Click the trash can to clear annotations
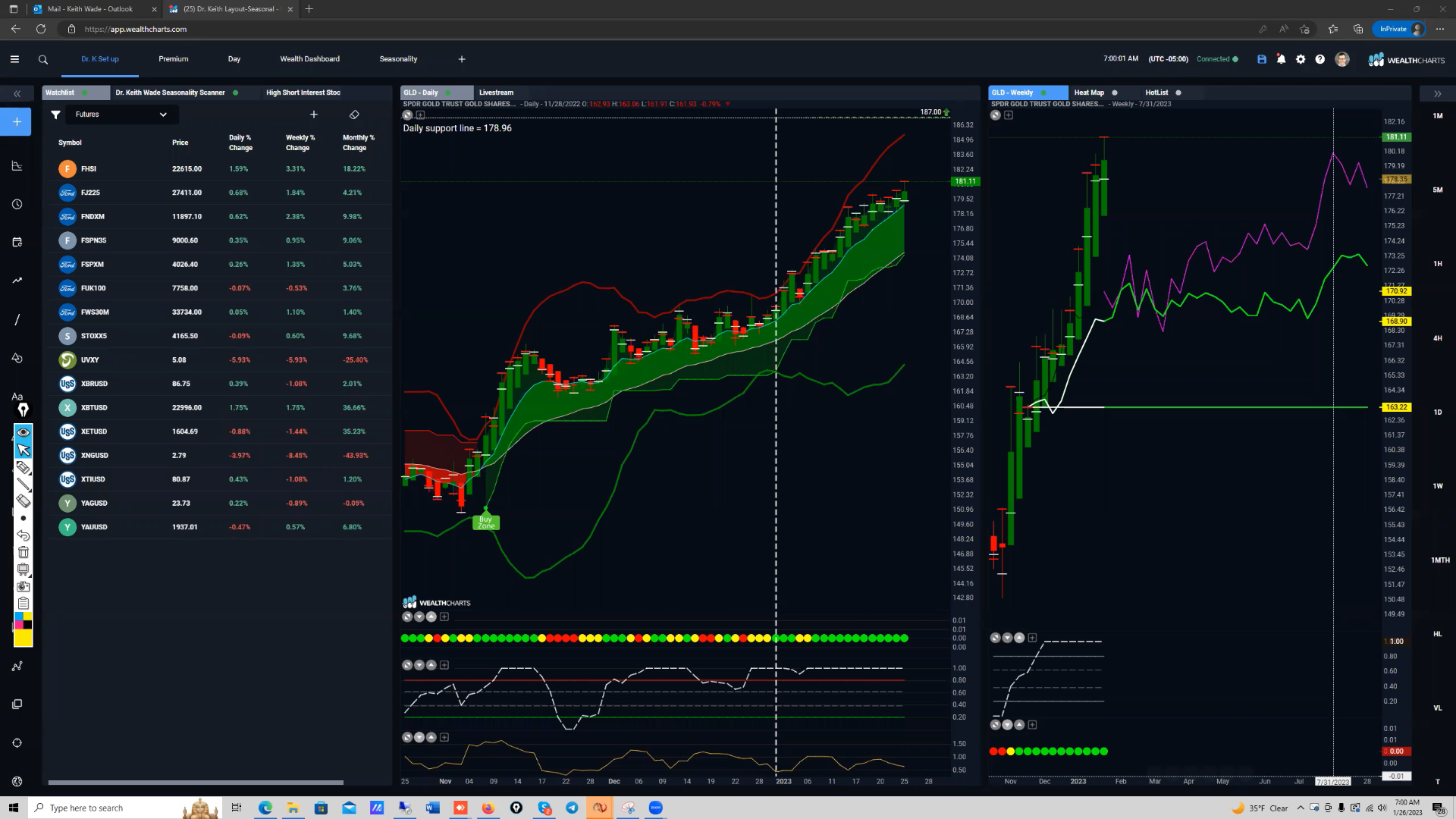Image resolution: width=1456 pixels, height=819 pixels. click(24, 552)
